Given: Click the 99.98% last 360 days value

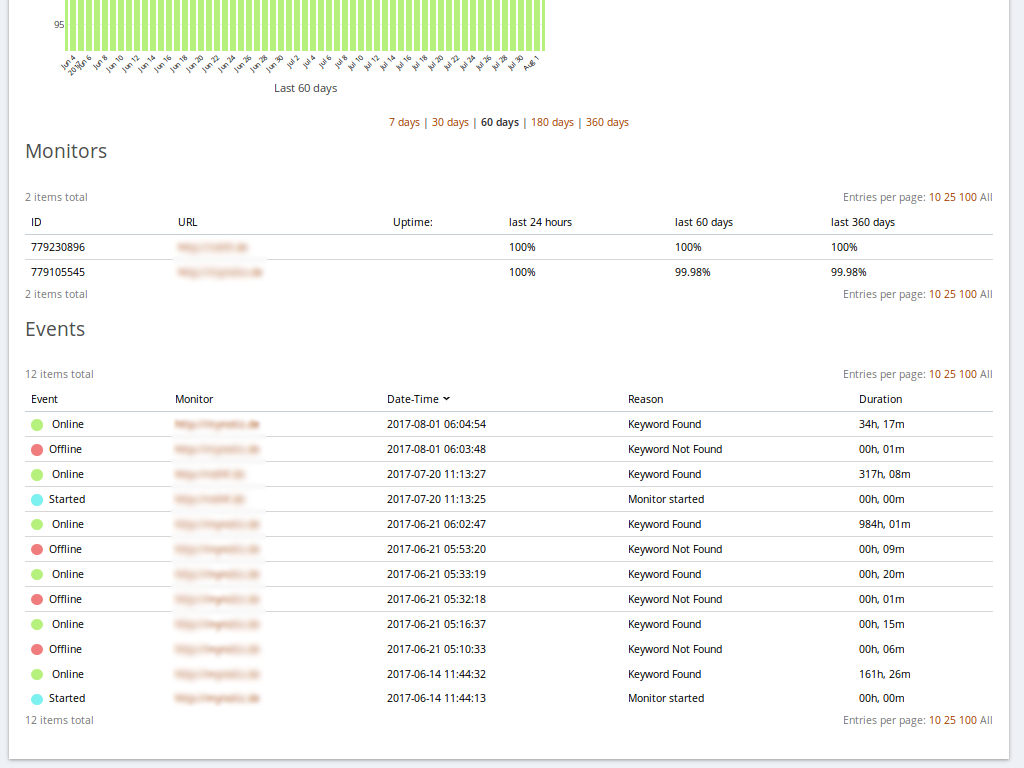Looking at the screenshot, I should point(848,272).
